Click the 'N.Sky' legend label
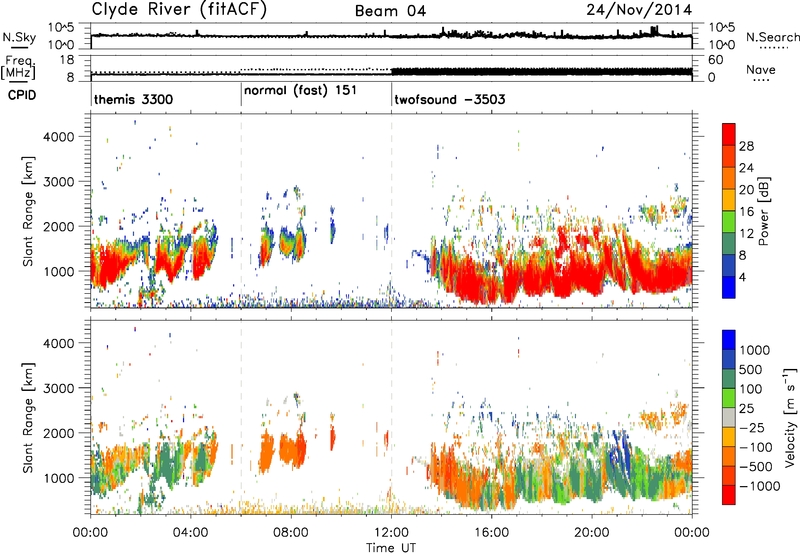800x554 pixels. pos(19,37)
